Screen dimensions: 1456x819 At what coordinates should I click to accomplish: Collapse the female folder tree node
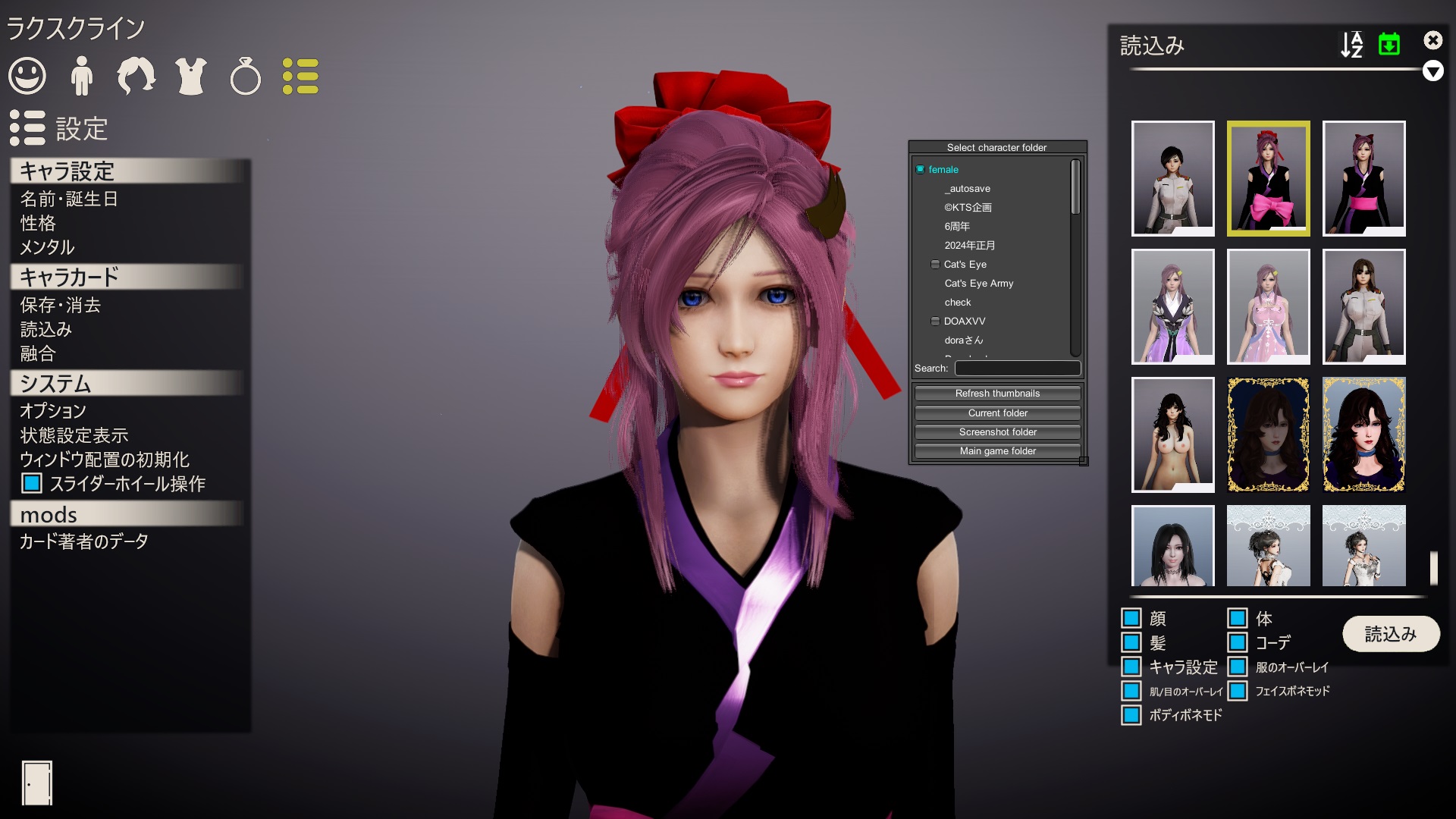click(920, 169)
